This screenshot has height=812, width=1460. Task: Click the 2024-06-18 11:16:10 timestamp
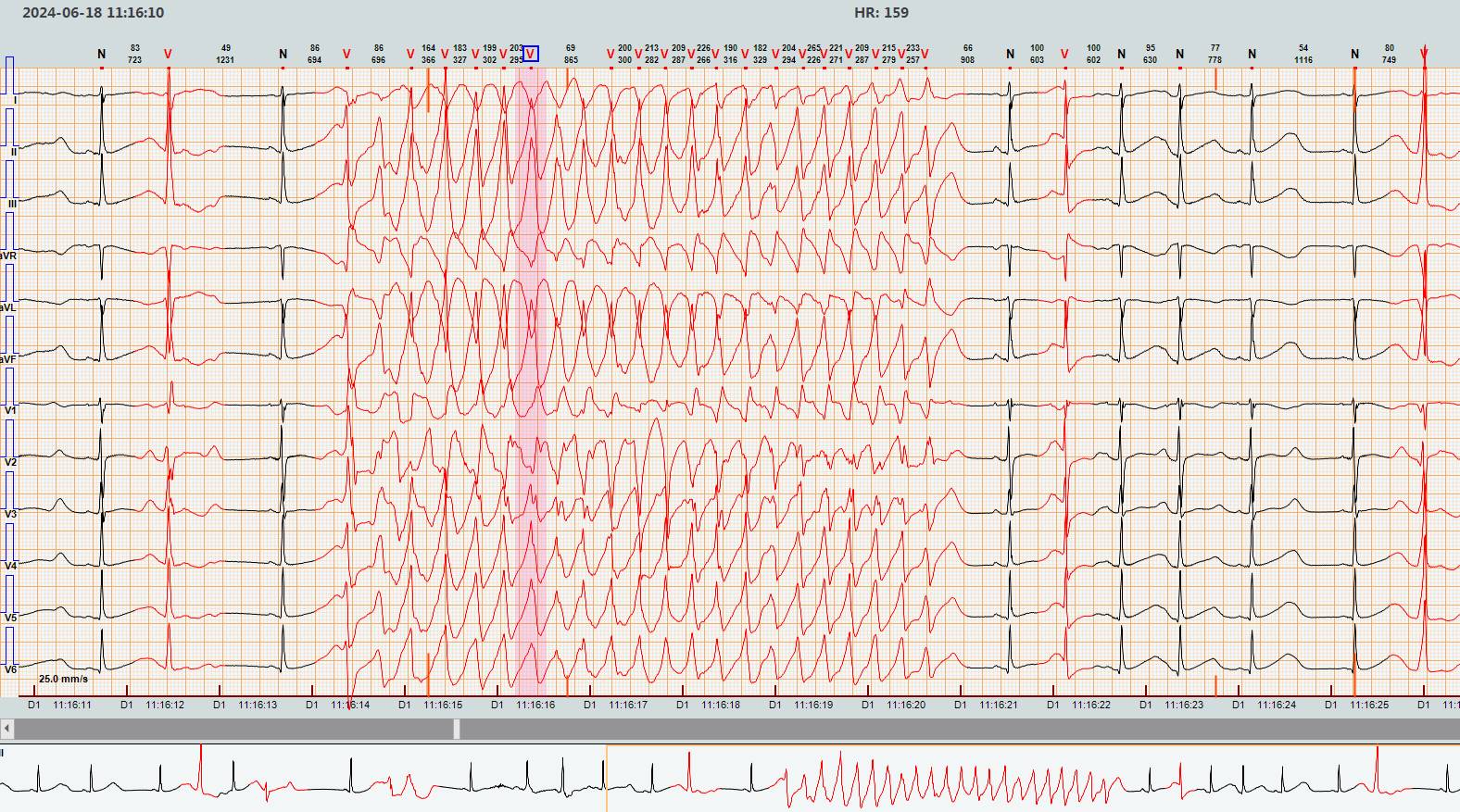(93, 13)
